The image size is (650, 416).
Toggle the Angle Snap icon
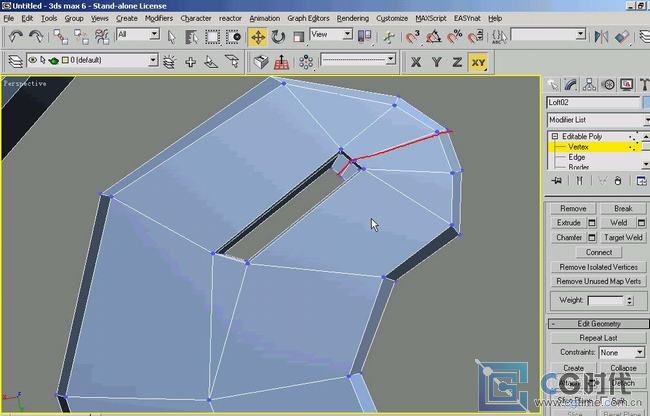433,36
